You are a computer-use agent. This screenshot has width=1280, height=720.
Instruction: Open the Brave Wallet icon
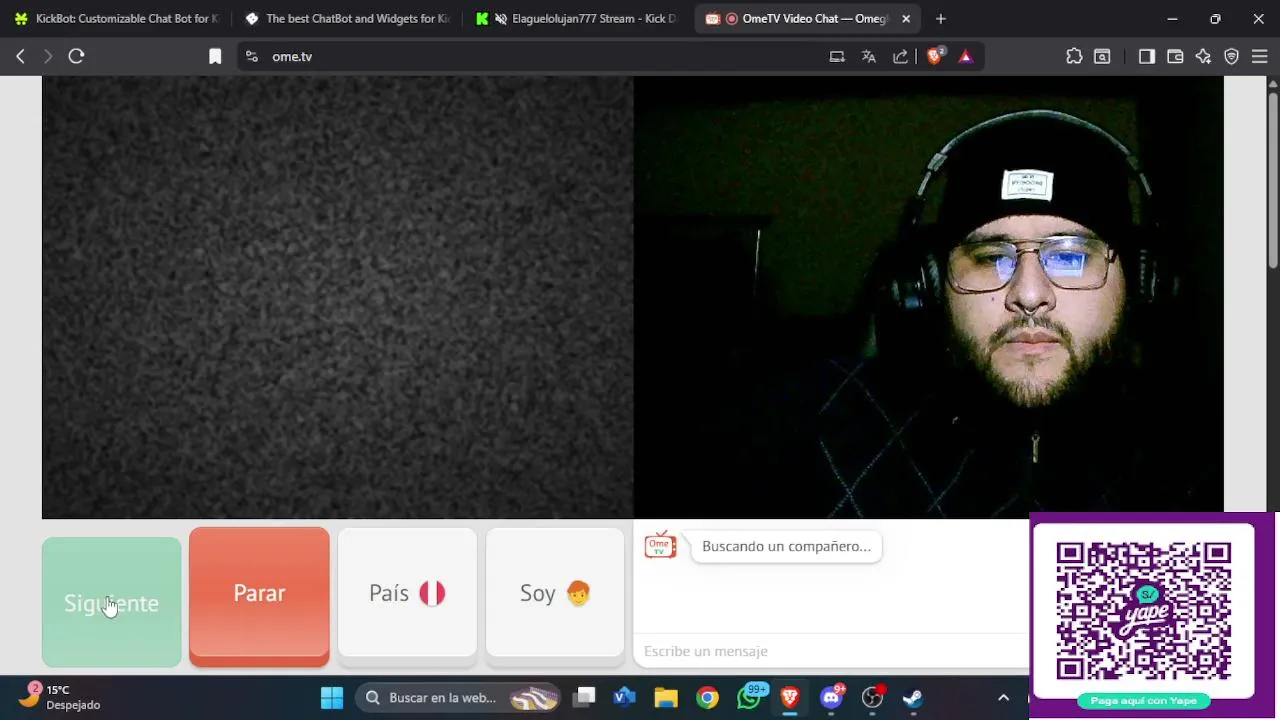1175,57
